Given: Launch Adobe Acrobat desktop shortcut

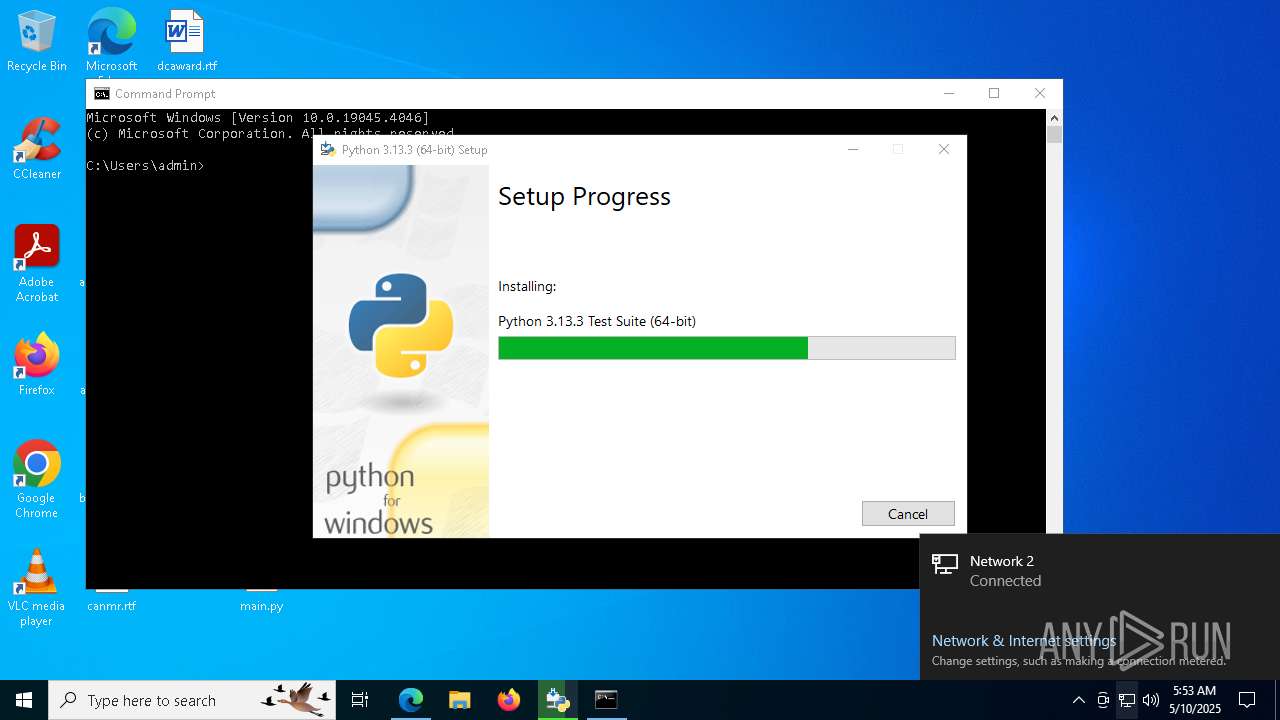Looking at the screenshot, I should [x=37, y=264].
